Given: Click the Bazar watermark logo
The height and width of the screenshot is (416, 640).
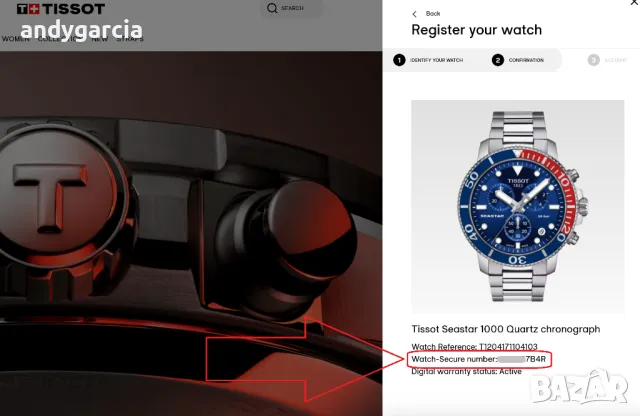Looking at the screenshot, I should [579, 387].
